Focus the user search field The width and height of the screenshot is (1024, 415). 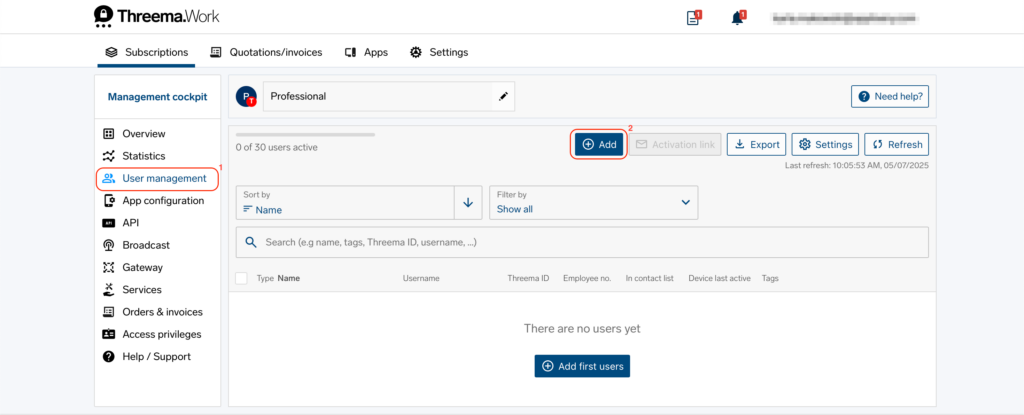582,242
